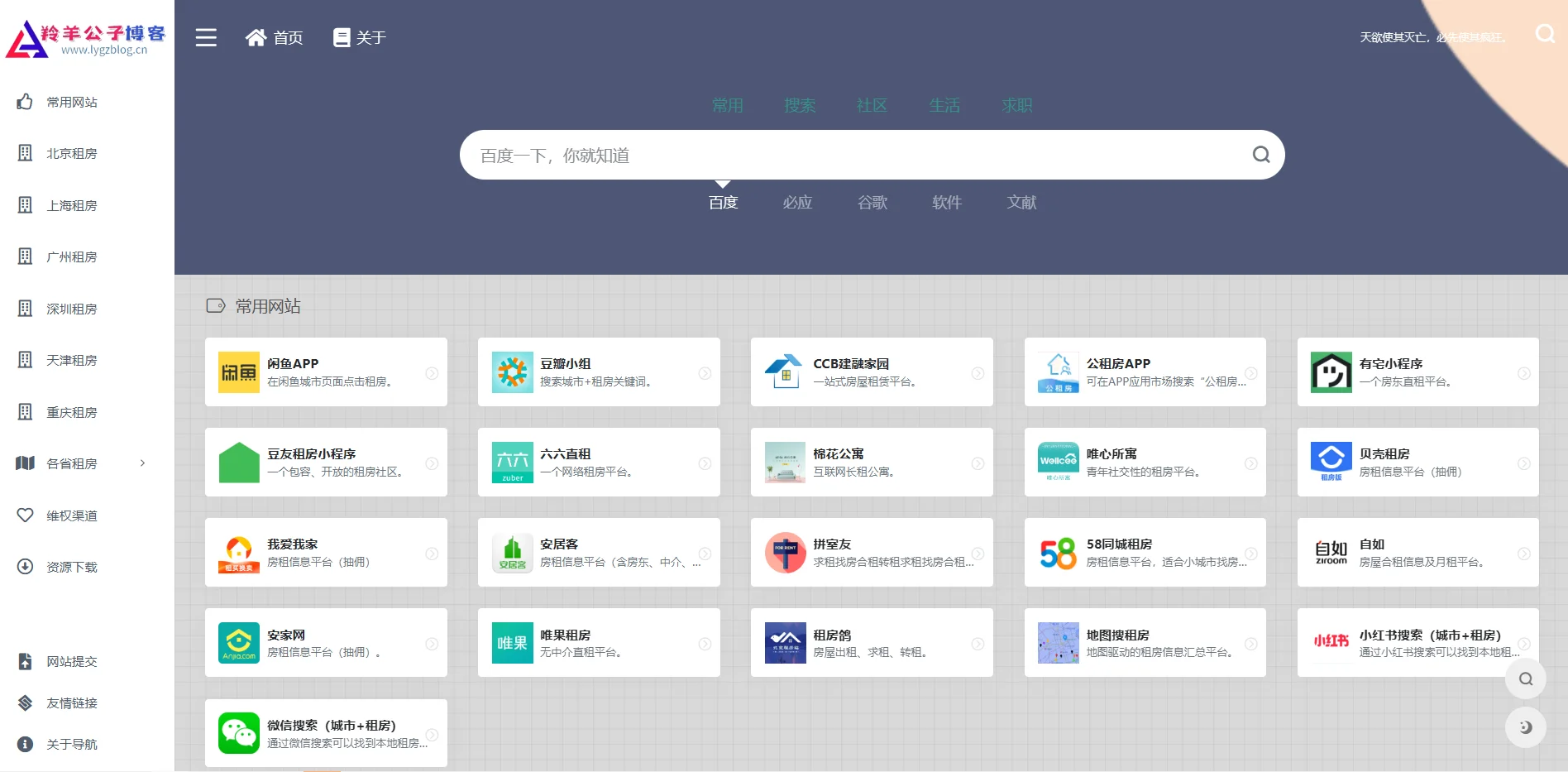Image resolution: width=1568 pixels, height=772 pixels.
Task: Submit search using magnifier inside search box
Action: [x=1260, y=155]
